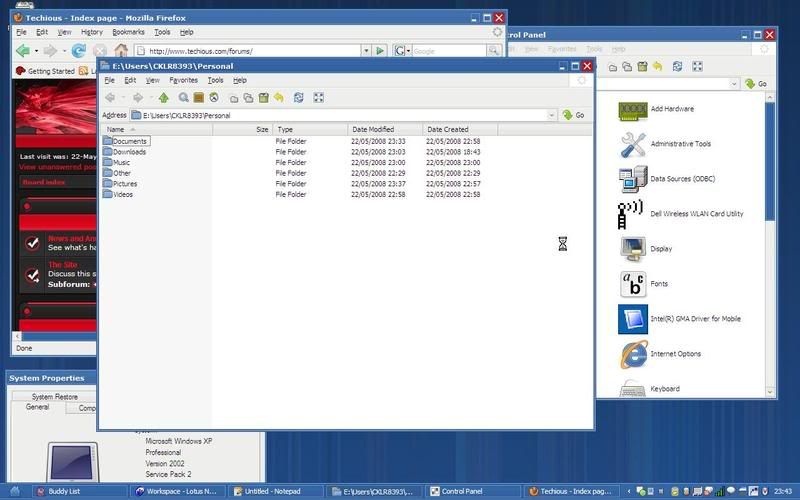The width and height of the screenshot is (800, 500).
Task: Click Control Panel taskbar button
Action: 472,491
